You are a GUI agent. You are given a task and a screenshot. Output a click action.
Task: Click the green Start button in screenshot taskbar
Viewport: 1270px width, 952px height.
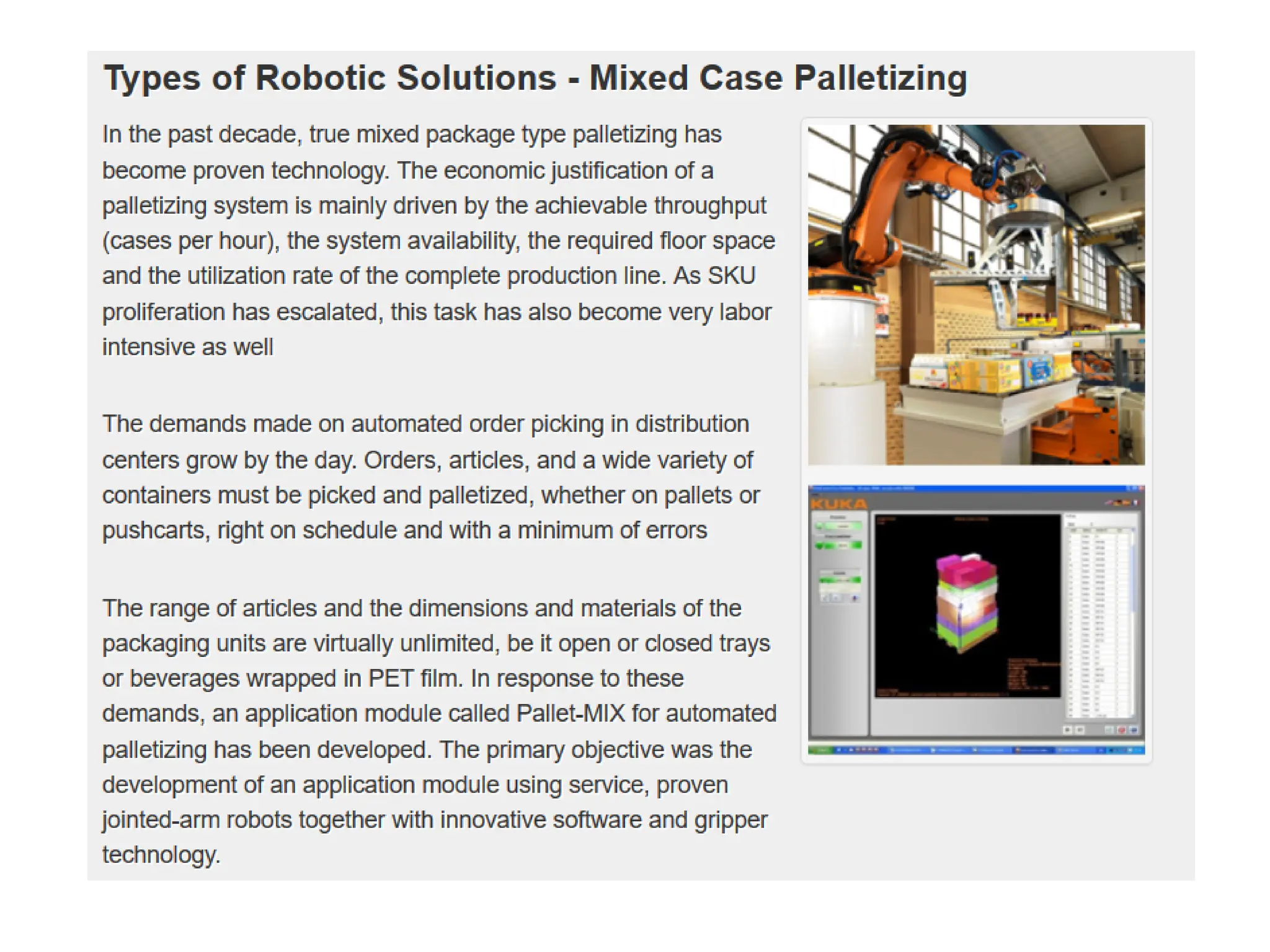click(820, 750)
